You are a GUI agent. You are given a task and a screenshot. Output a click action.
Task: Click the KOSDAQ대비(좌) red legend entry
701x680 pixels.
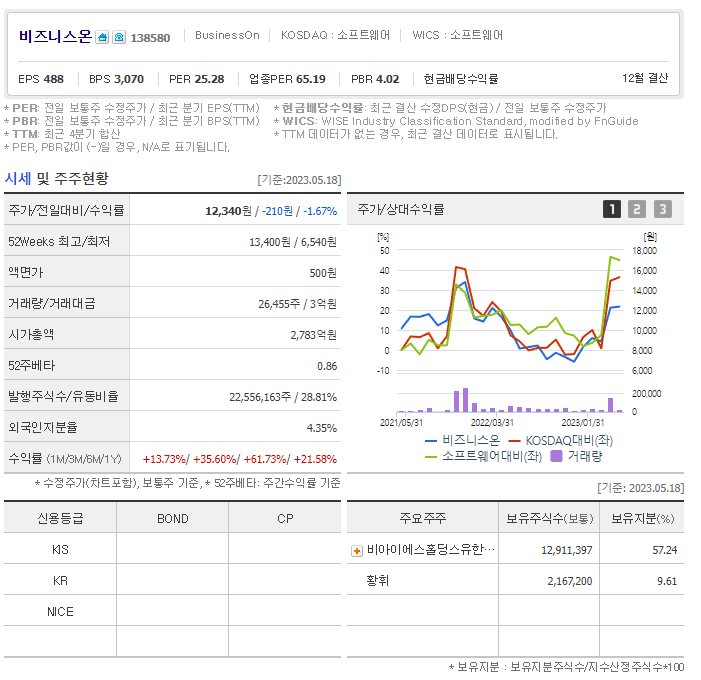click(561, 440)
